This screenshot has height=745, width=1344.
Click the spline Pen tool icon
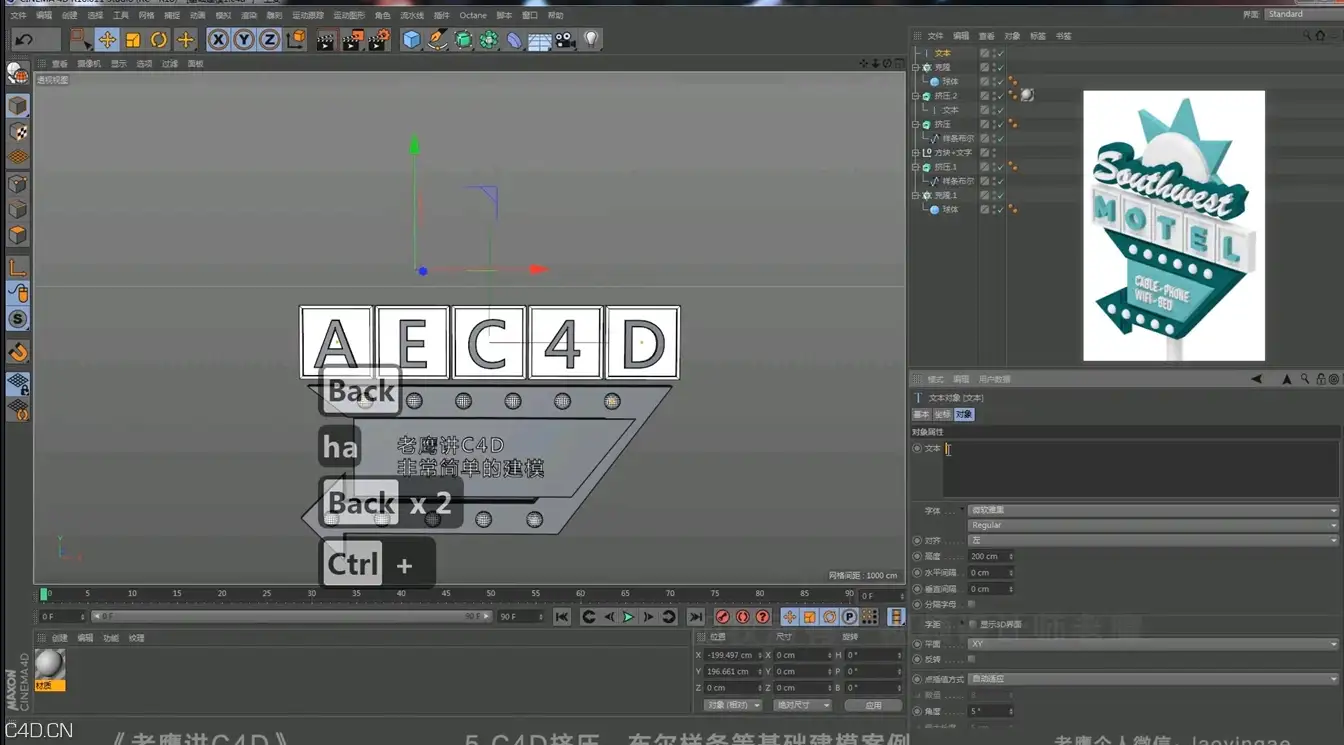pyautogui.click(x=437, y=40)
